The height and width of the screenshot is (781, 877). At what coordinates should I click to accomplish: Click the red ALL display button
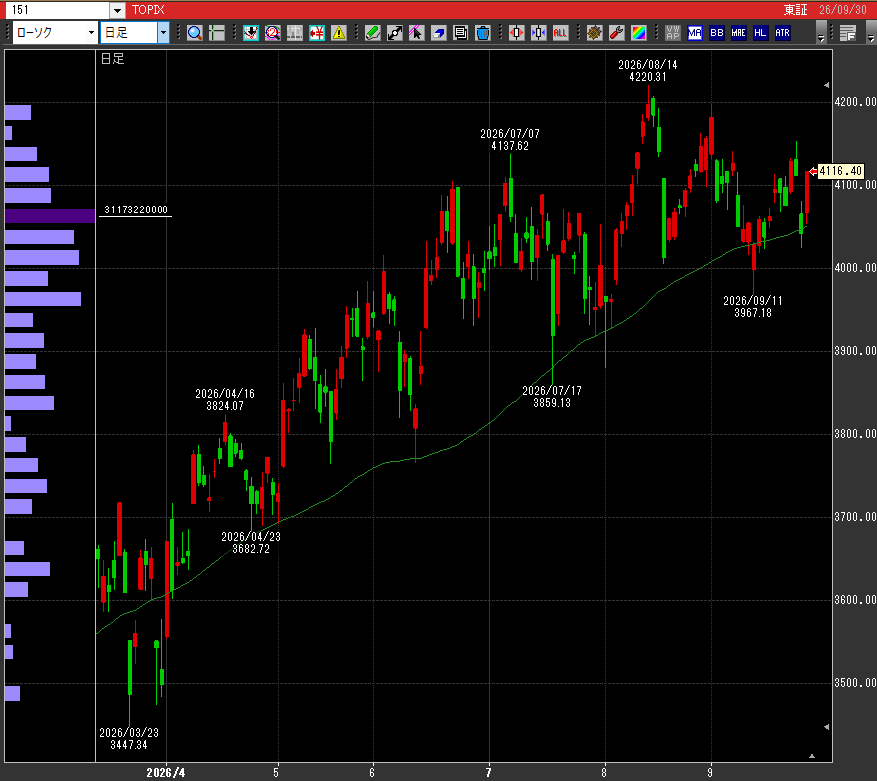(560, 33)
